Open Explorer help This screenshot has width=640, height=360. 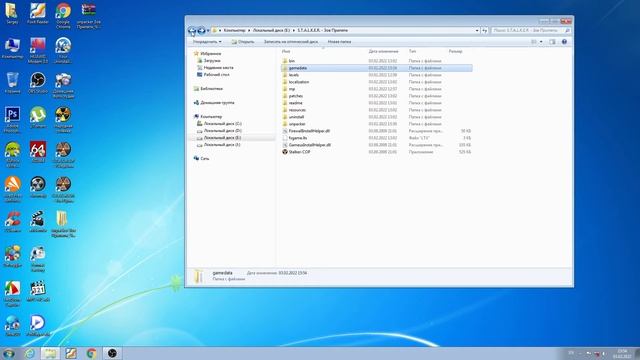click(564, 42)
